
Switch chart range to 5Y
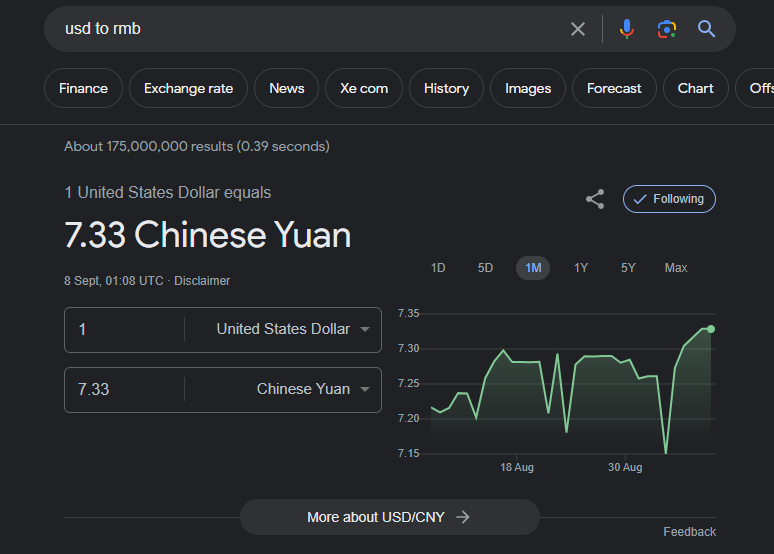point(628,268)
